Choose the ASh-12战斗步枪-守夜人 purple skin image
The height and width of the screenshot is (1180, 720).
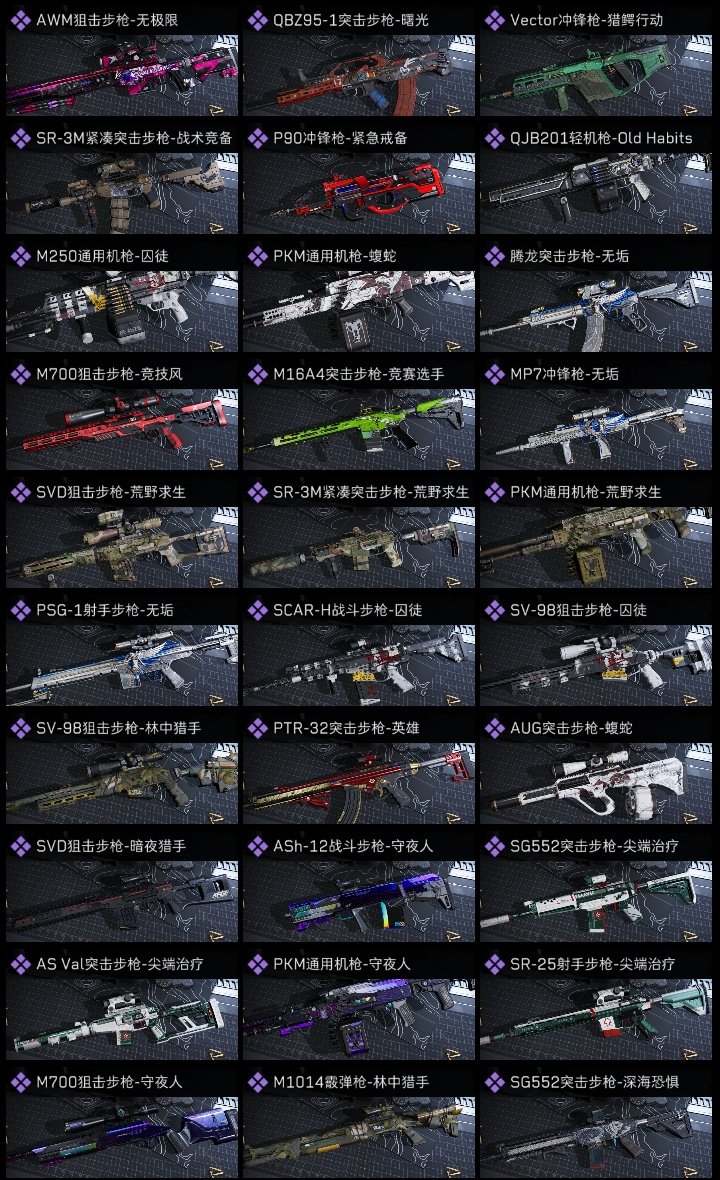click(359, 902)
